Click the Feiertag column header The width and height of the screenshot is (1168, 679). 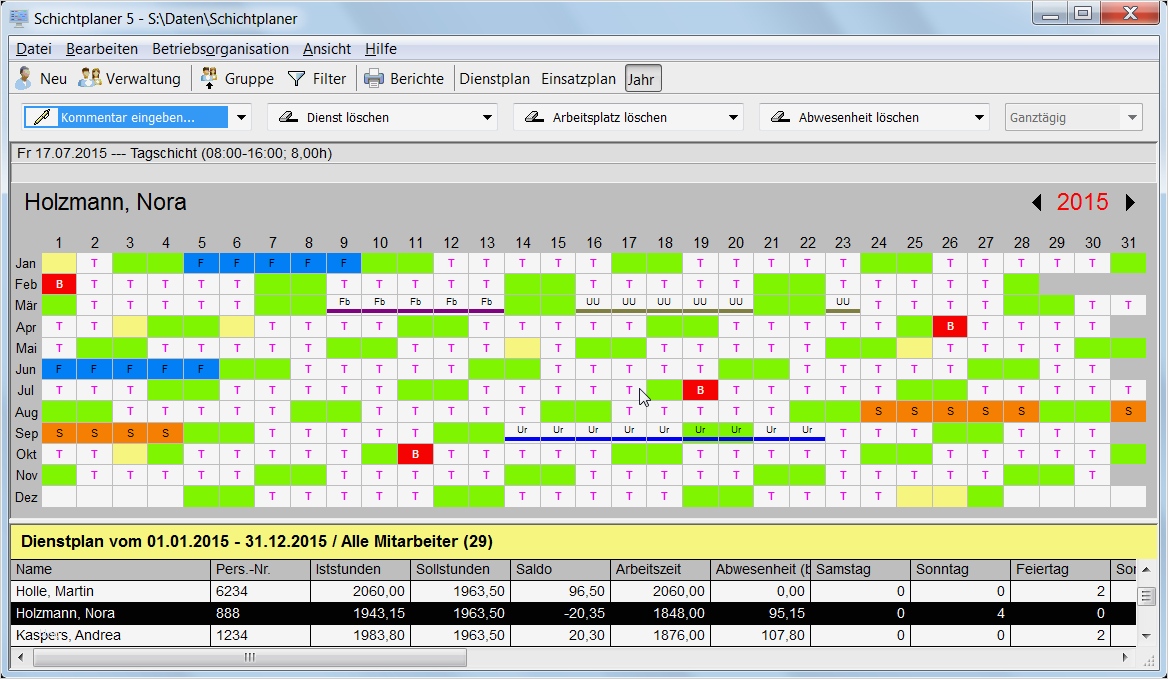pyautogui.click(x=1060, y=570)
